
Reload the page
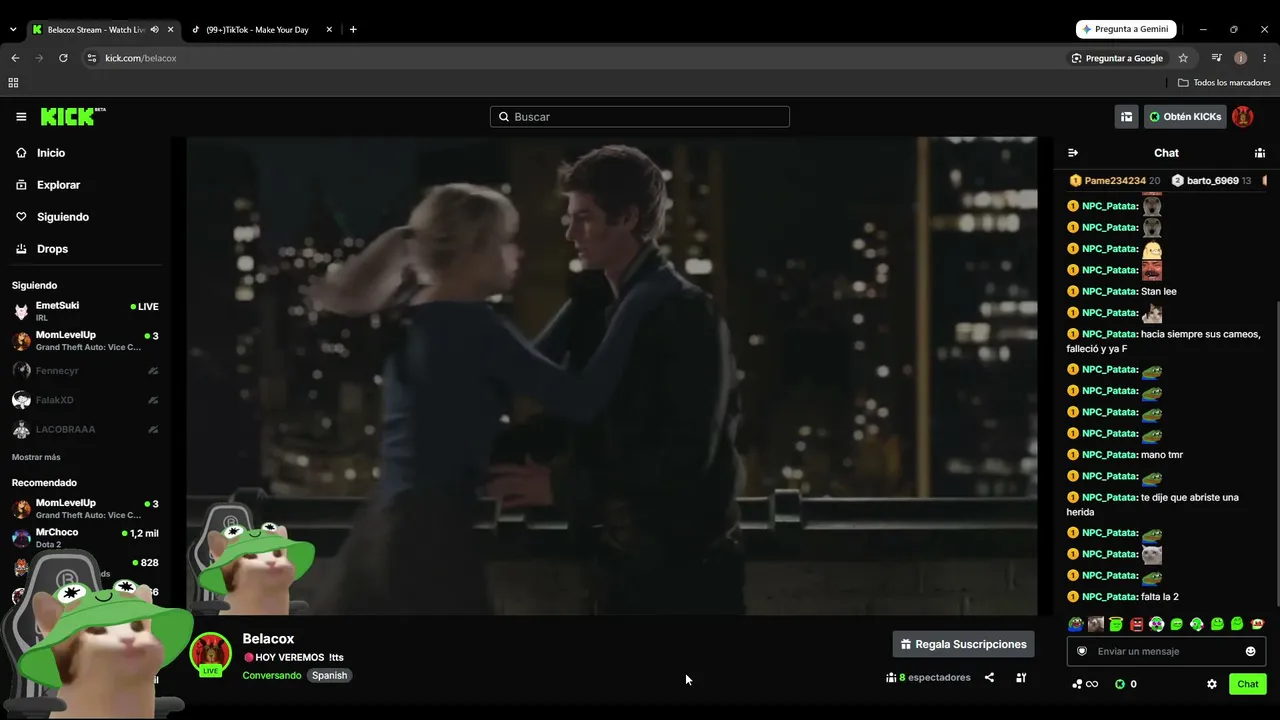point(63,58)
